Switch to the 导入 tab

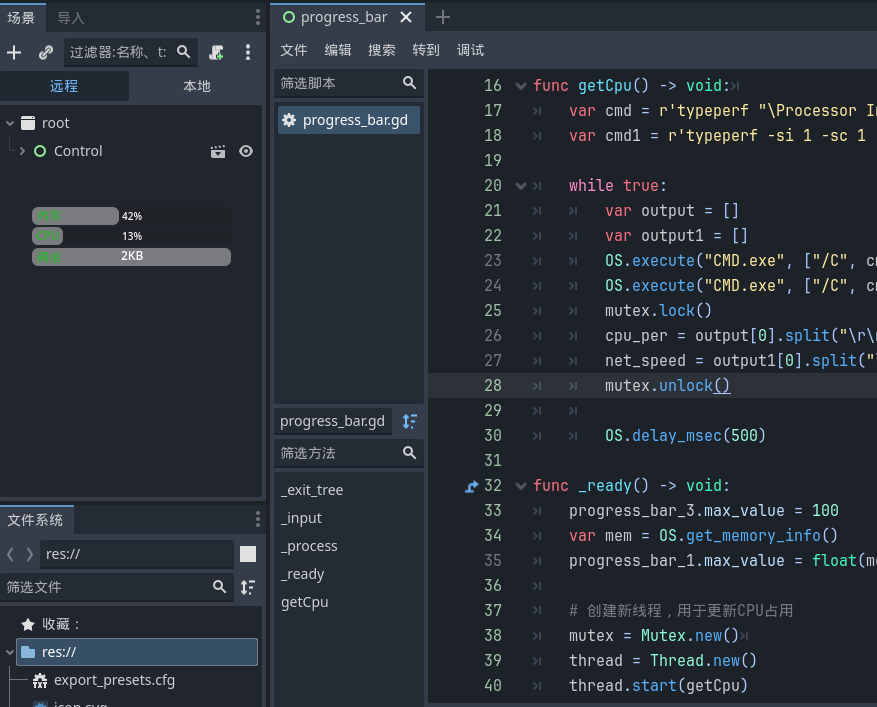click(70, 18)
